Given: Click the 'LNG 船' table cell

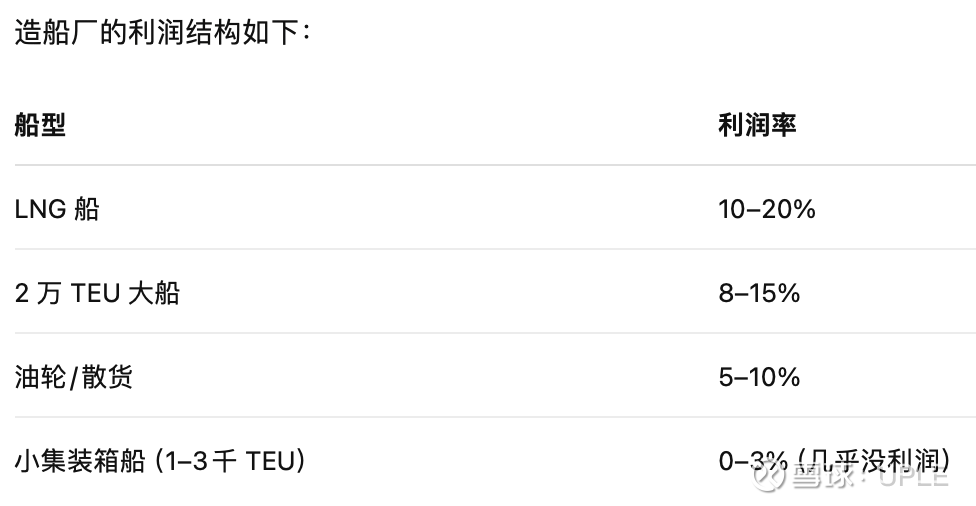Looking at the screenshot, I should point(57,209).
